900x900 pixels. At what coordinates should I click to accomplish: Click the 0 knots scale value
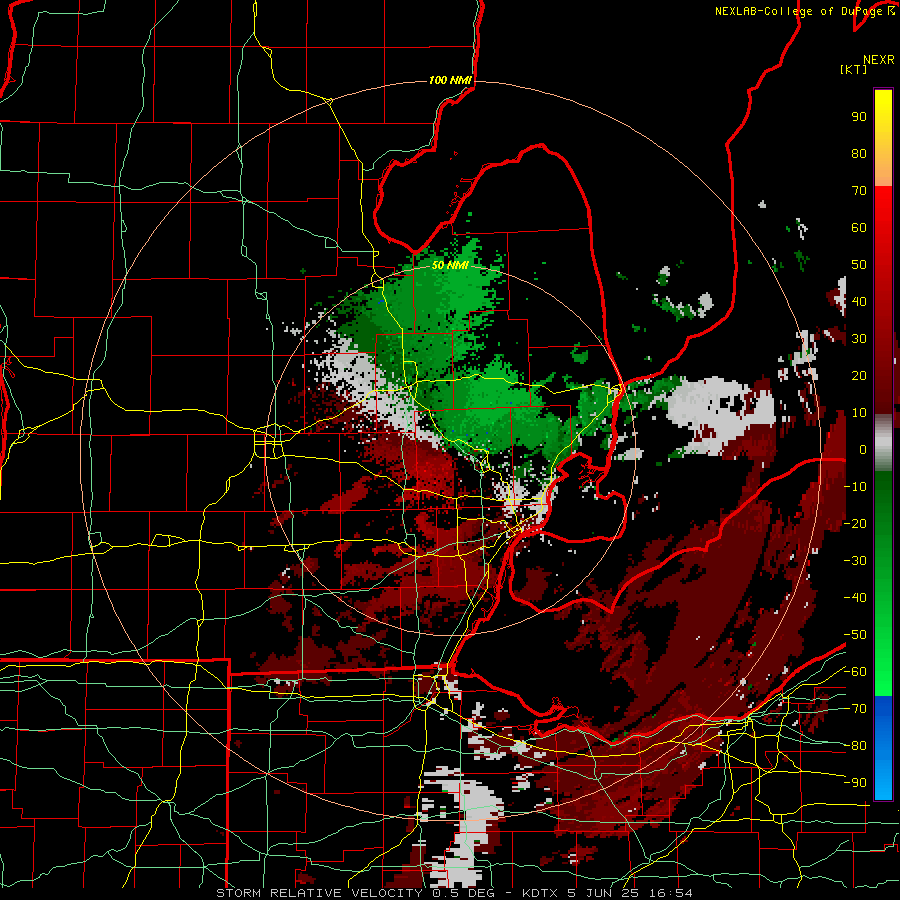(863, 449)
